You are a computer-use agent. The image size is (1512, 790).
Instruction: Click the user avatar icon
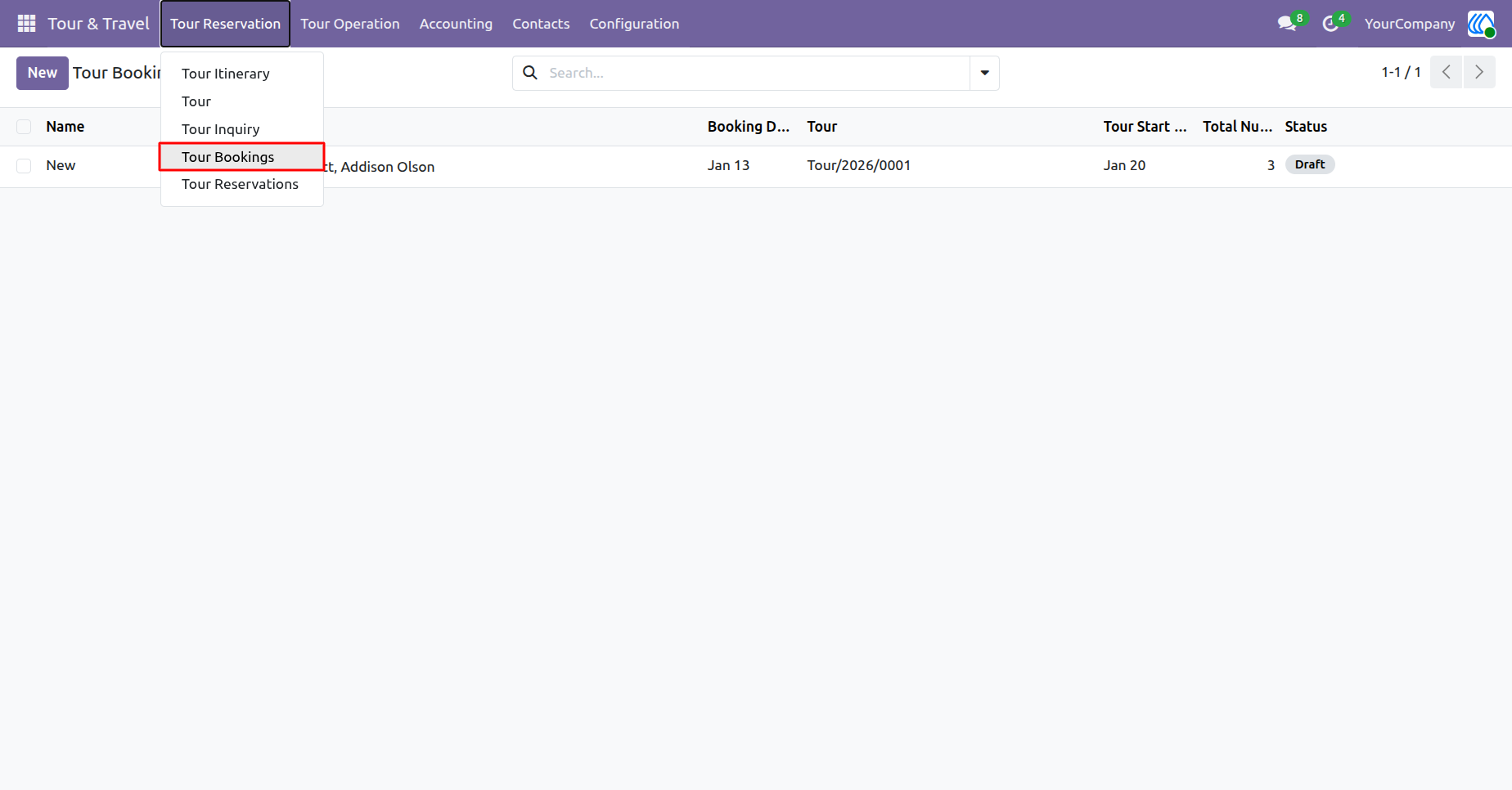1481,24
